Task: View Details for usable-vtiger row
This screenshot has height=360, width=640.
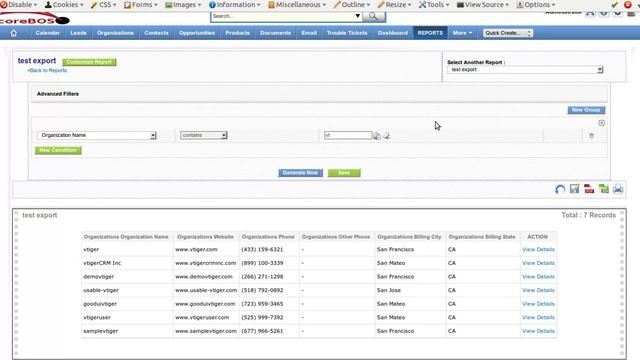Action: pos(538,290)
